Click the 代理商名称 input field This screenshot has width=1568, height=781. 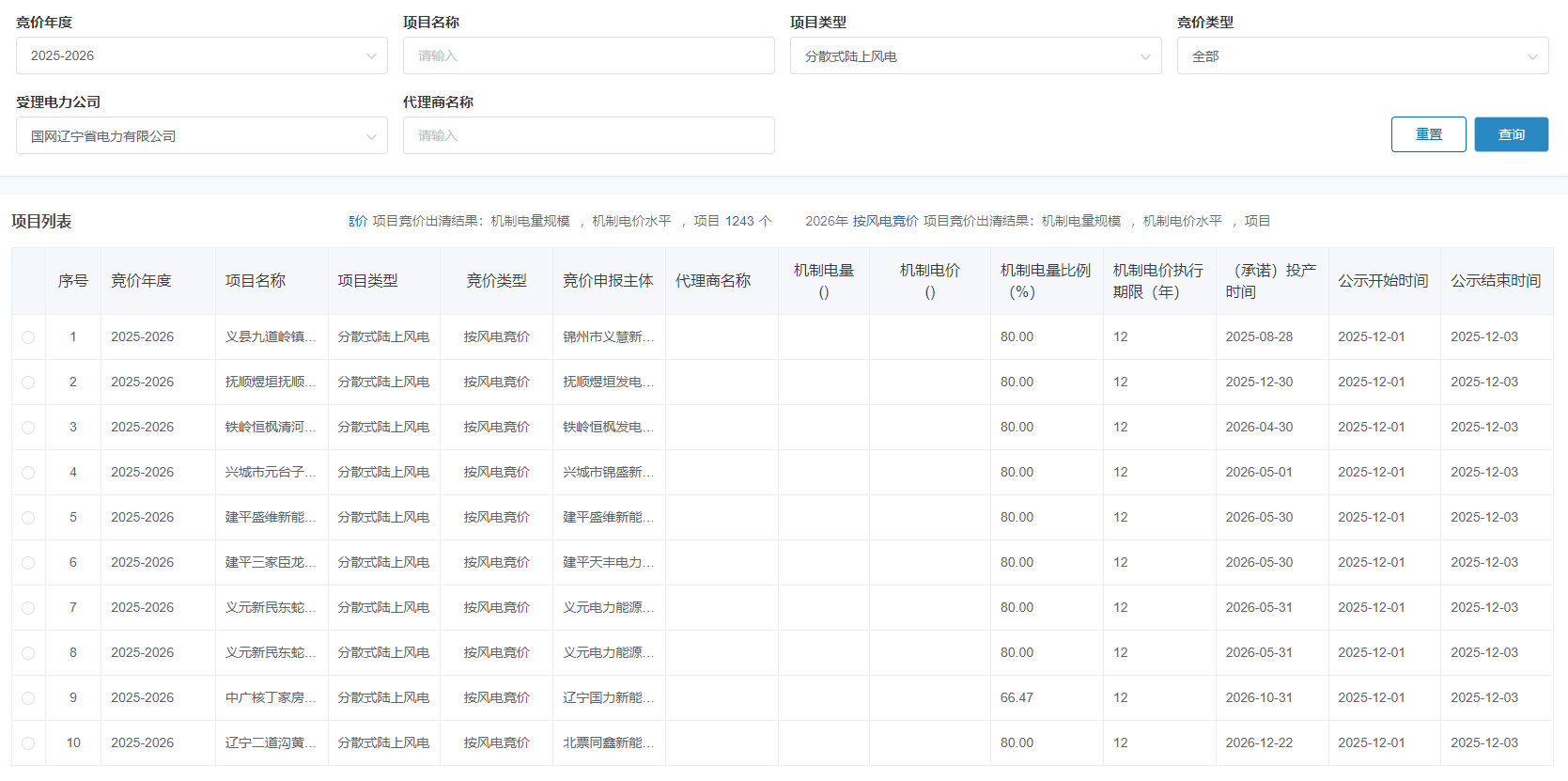588,135
